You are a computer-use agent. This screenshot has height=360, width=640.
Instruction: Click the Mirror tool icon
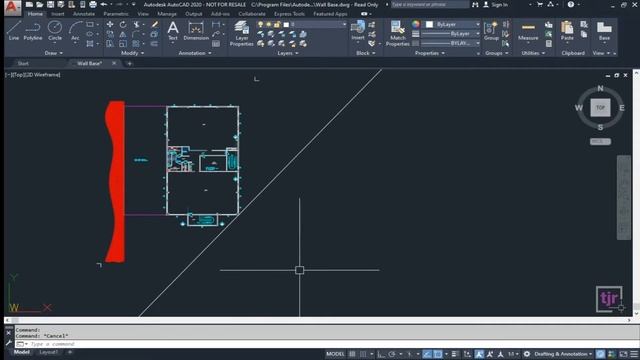123,34
